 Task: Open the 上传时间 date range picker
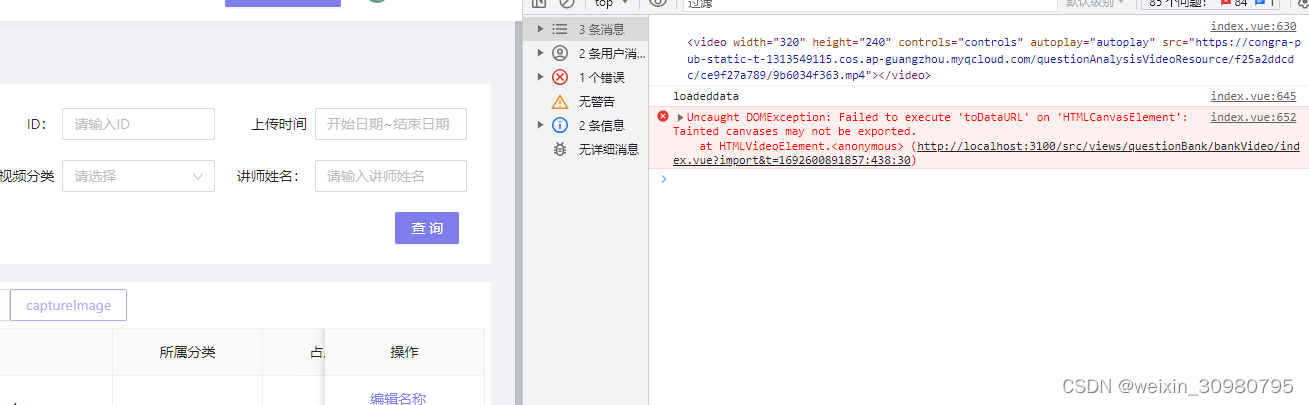390,124
